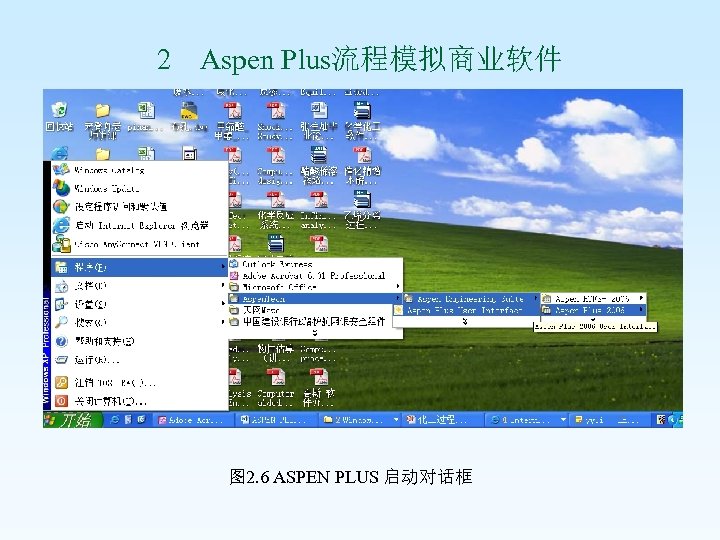Open the AspenTech program folder
This screenshot has width=720, height=540.
[x=315, y=299]
